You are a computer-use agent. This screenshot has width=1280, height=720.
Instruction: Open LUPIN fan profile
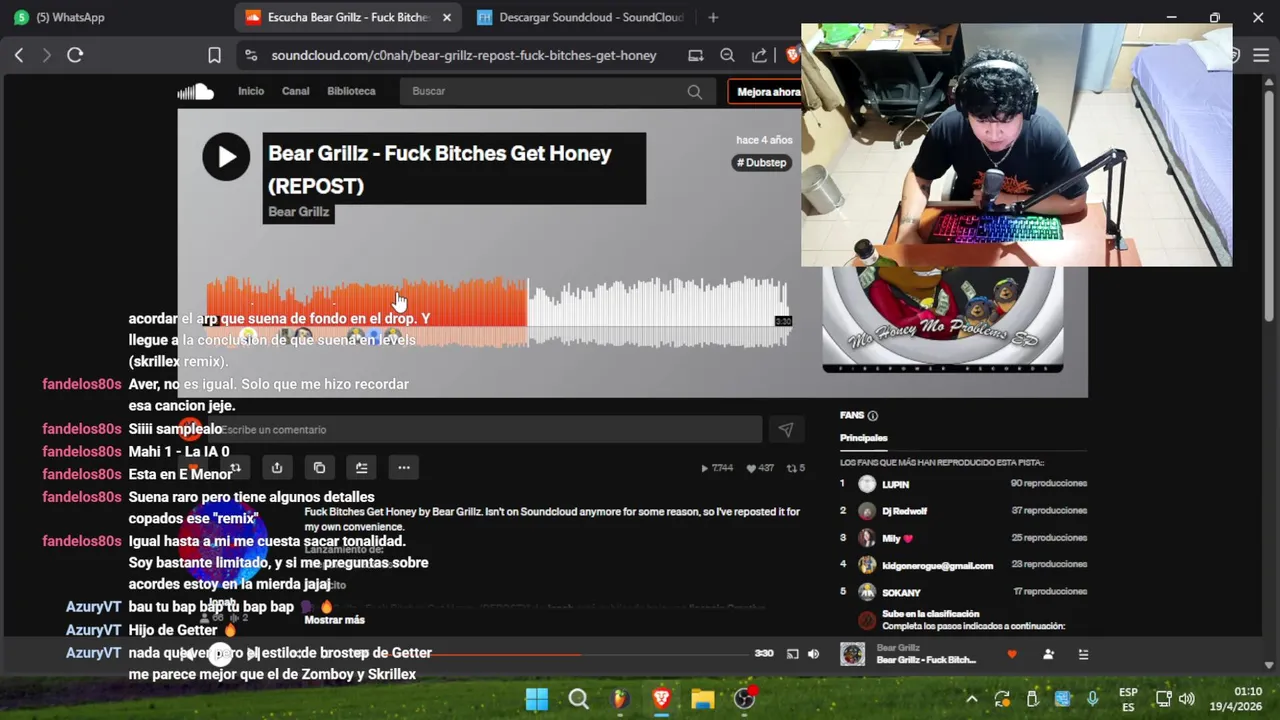895,484
